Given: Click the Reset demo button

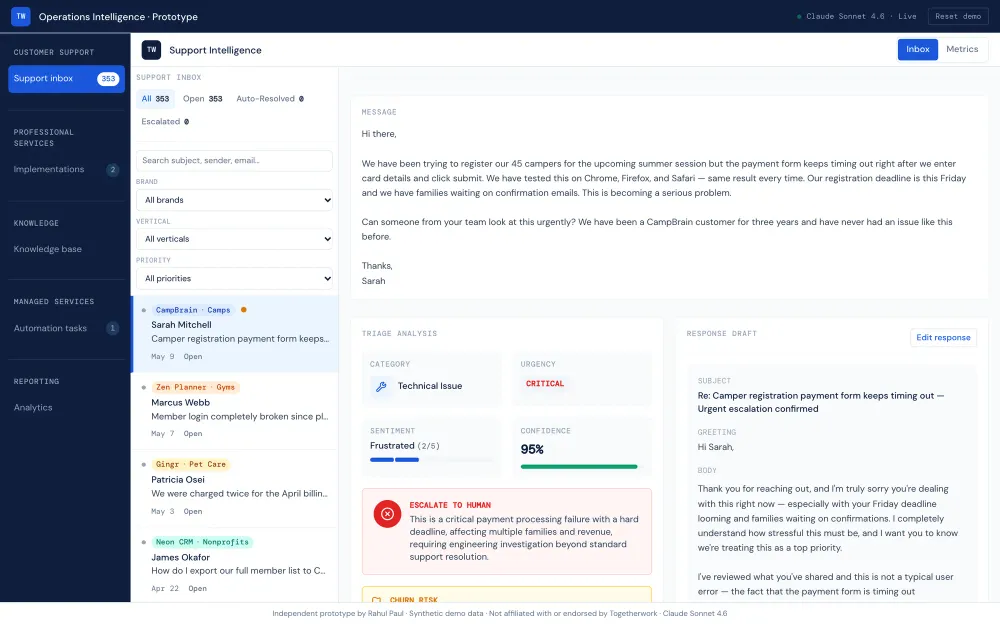Looking at the screenshot, I should pos(958,17).
